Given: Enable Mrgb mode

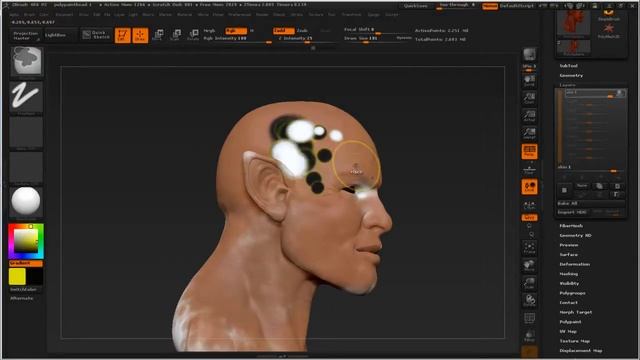Looking at the screenshot, I should pyautogui.click(x=209, y=31).
